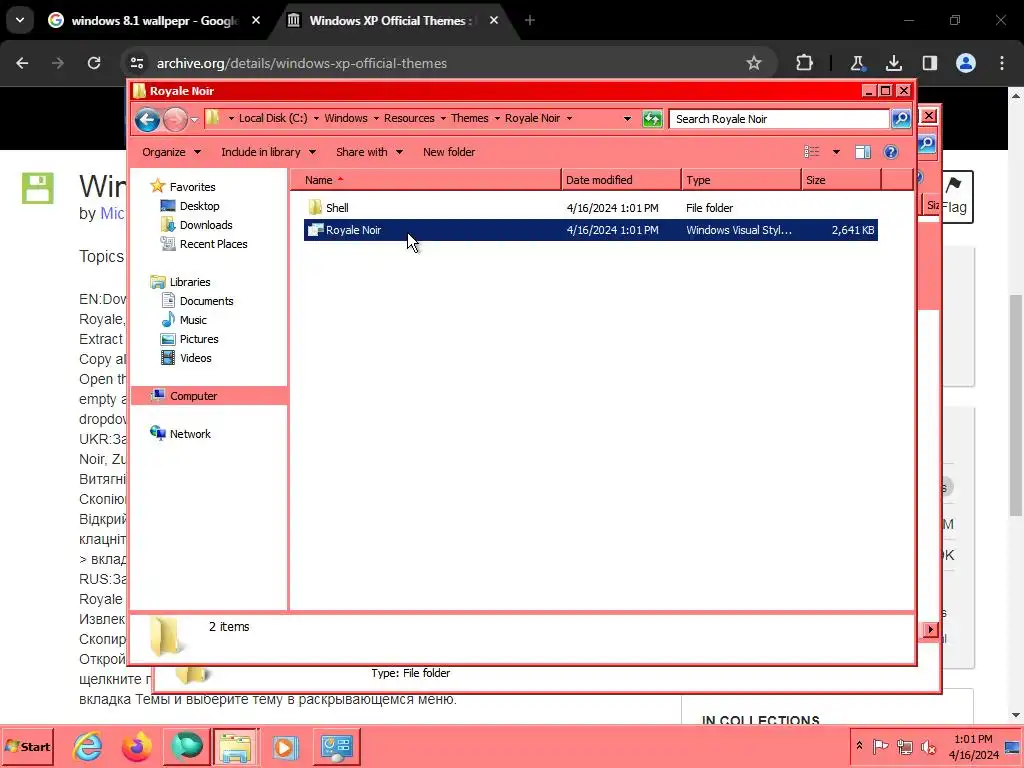Sort files by Type column

[741, 180]
